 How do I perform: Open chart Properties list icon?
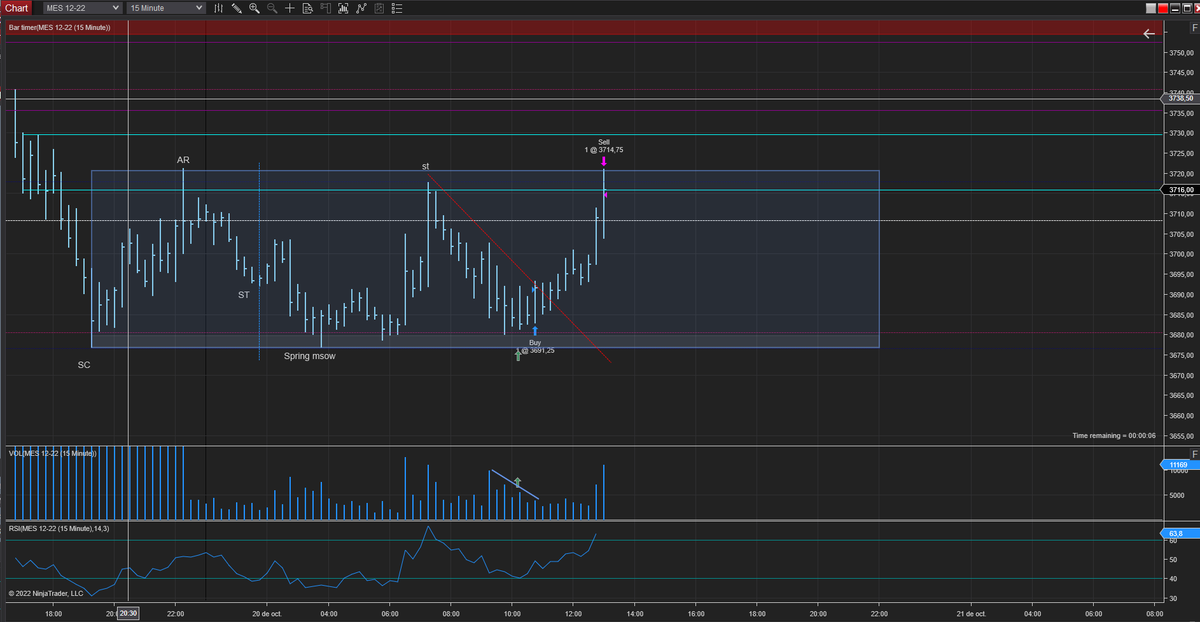click(398, 8)
